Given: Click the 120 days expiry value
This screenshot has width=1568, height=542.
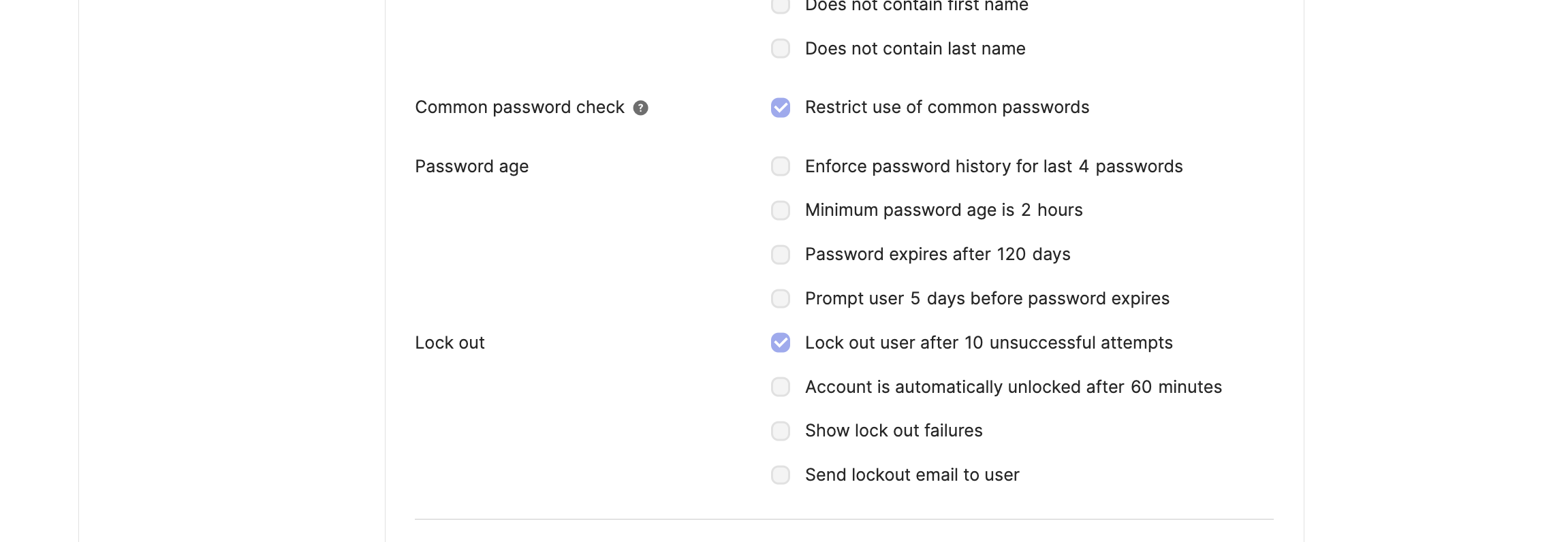Looking at the screenshot, I should 1012,255.
